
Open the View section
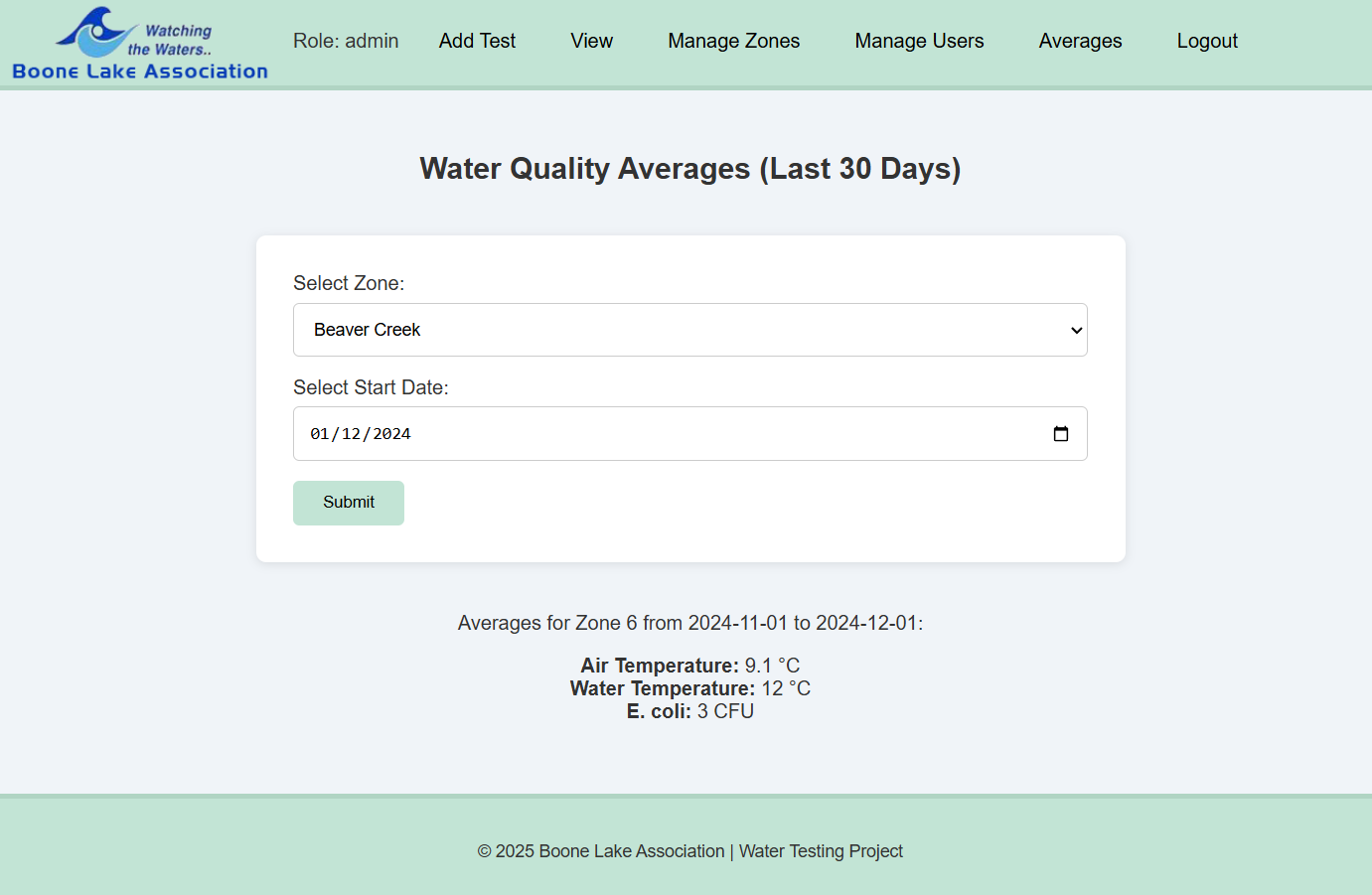[x=591, y=41]
